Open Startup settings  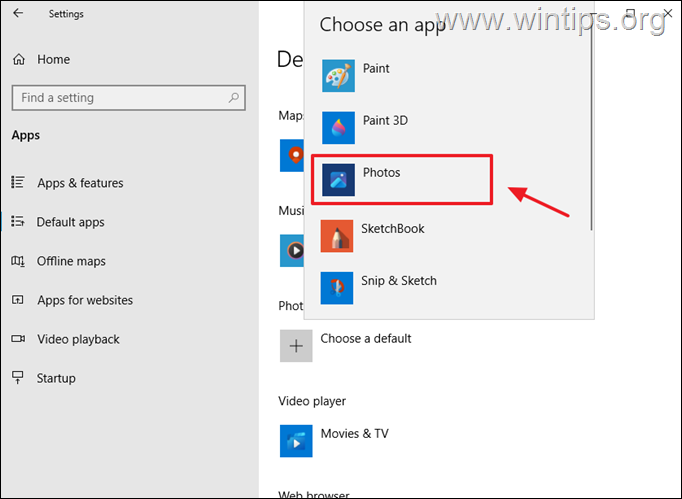[x=56, y=378]
